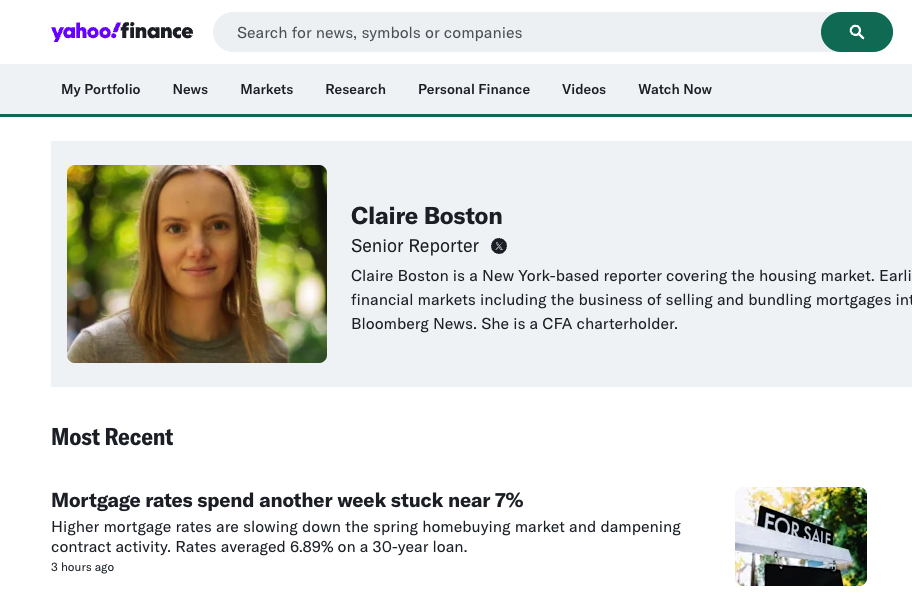Click the For Sale sign article thumbnail

(x=800, y=536)
